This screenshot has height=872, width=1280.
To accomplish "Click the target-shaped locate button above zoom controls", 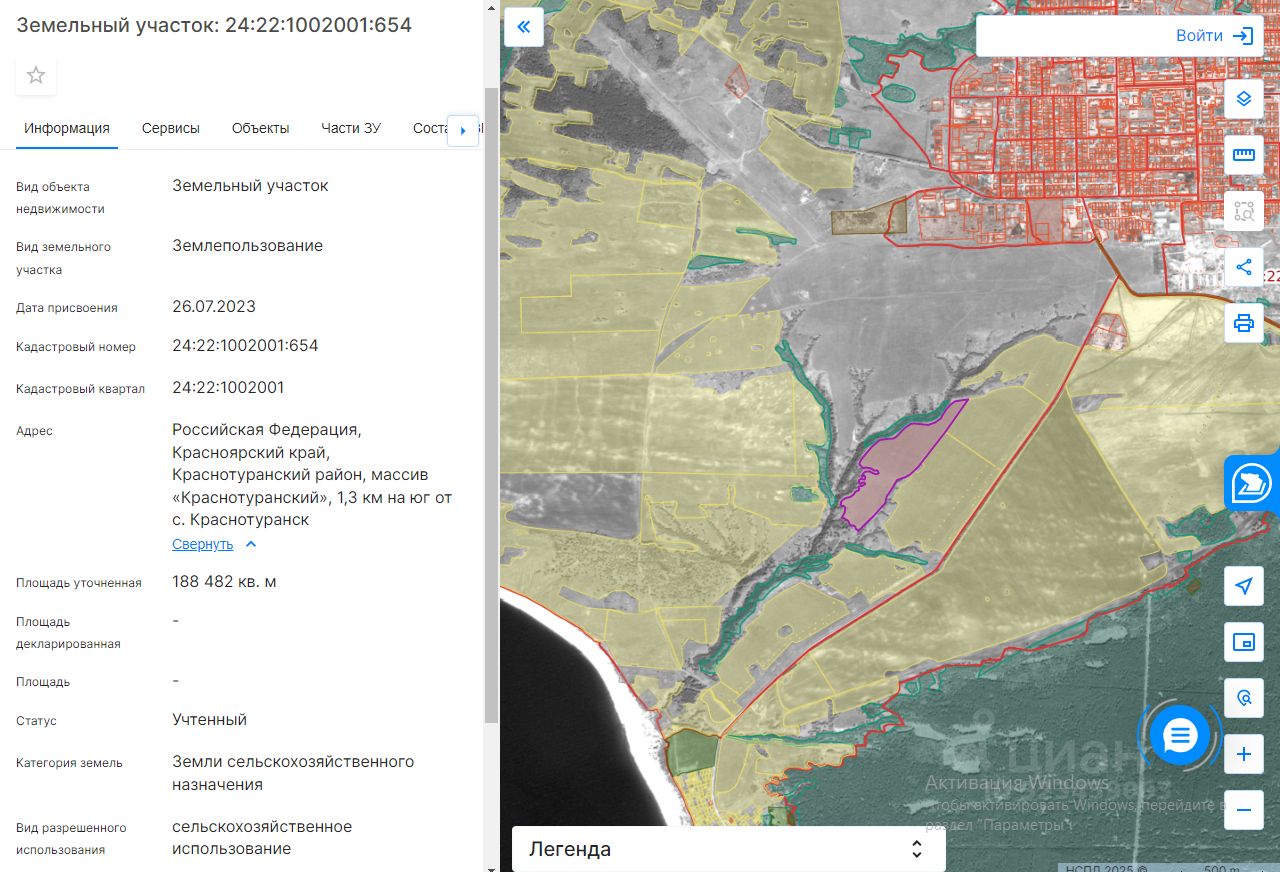I will tap(1244, 698).
